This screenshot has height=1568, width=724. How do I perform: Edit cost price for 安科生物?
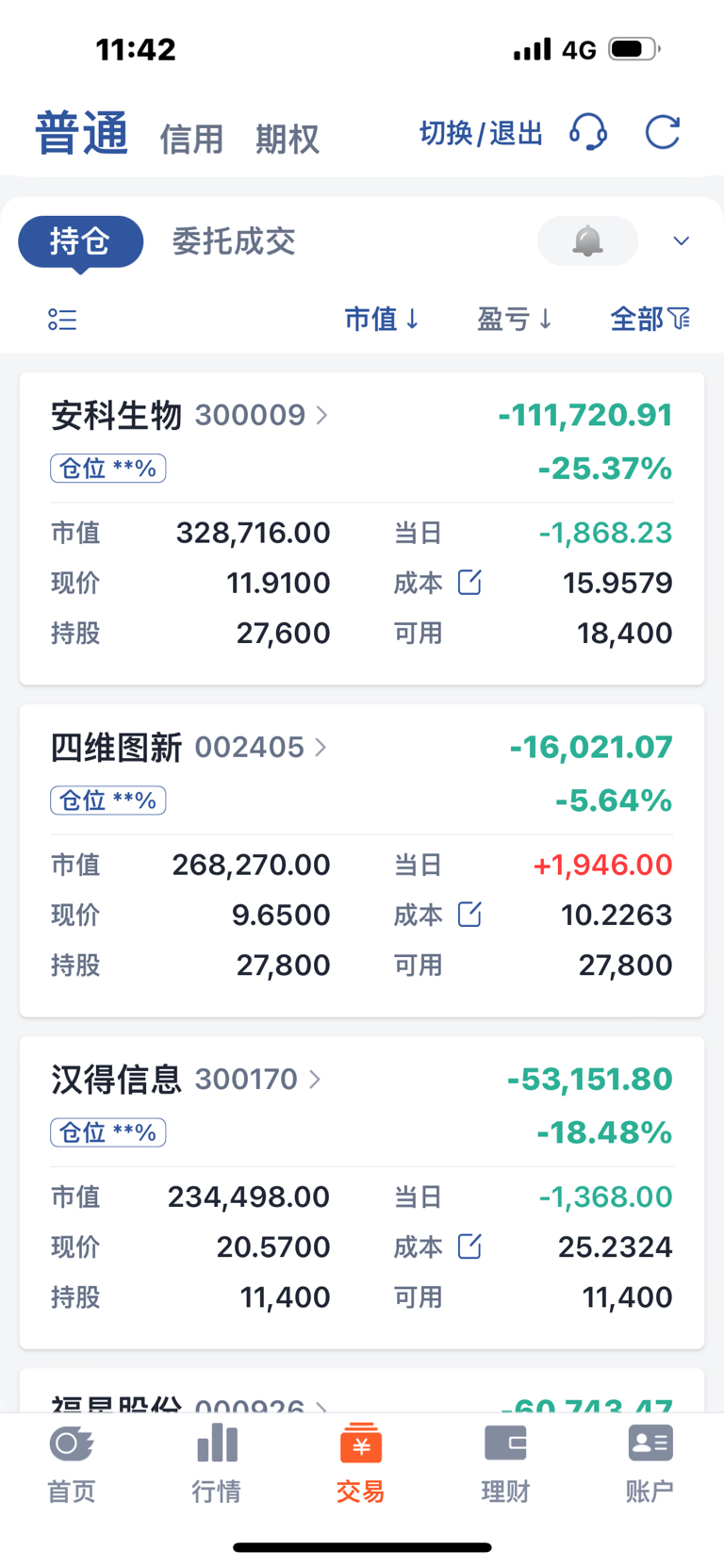469,583
